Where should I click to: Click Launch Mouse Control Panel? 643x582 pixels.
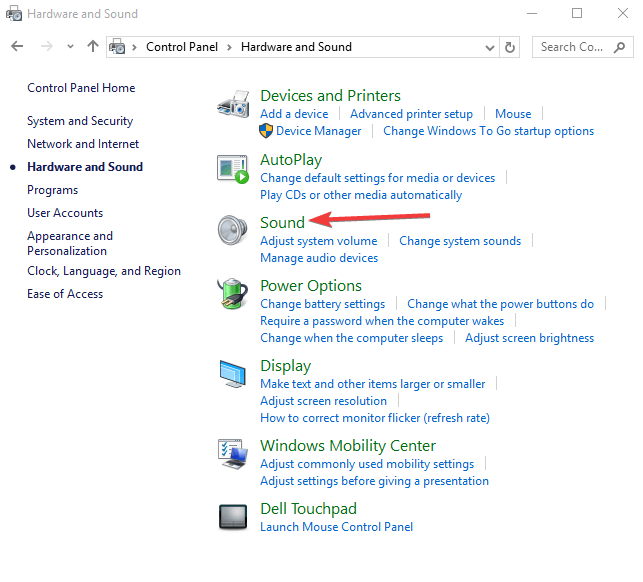pyautogui.click(x=336, y=527)
